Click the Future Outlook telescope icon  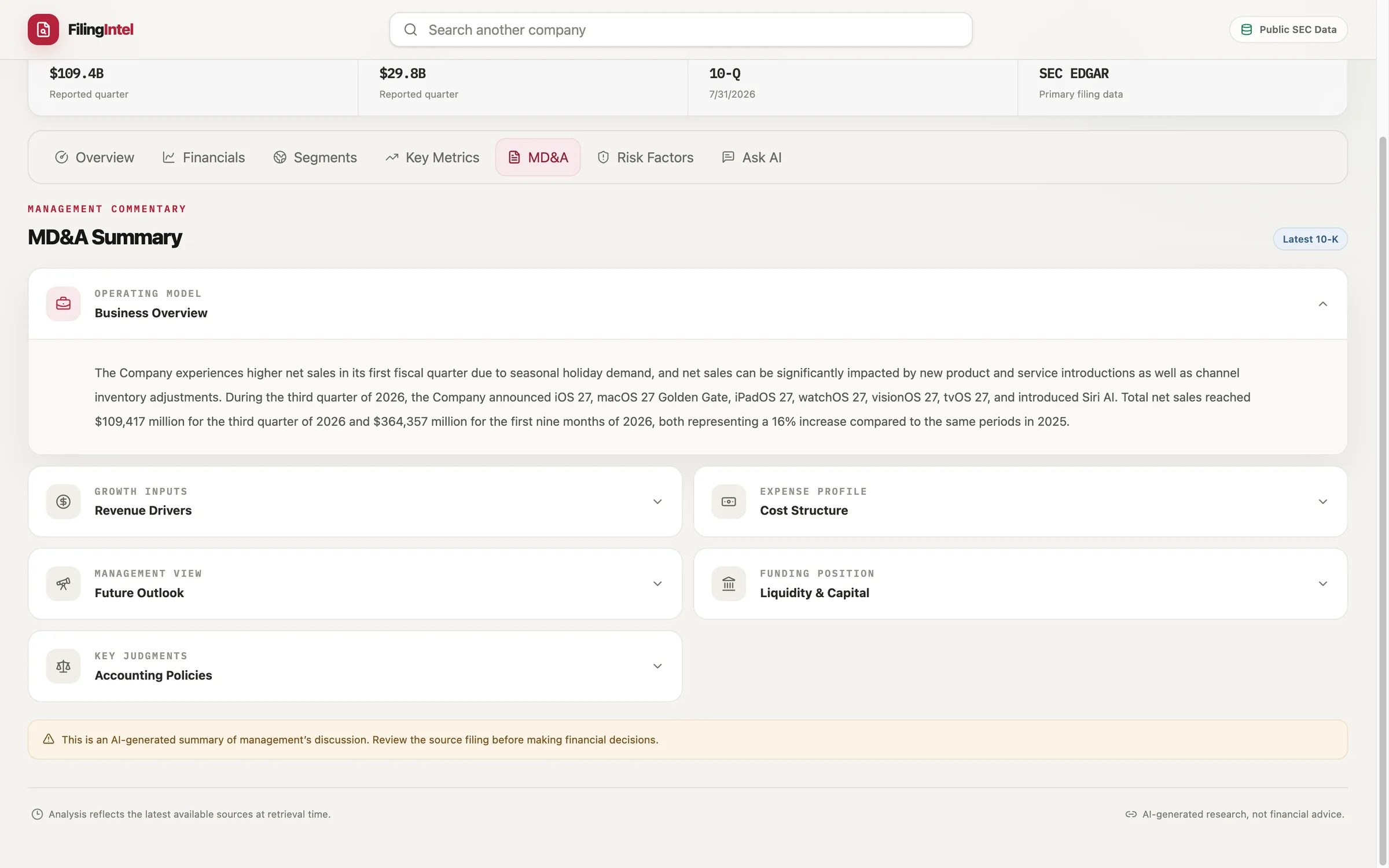(63, 584)
